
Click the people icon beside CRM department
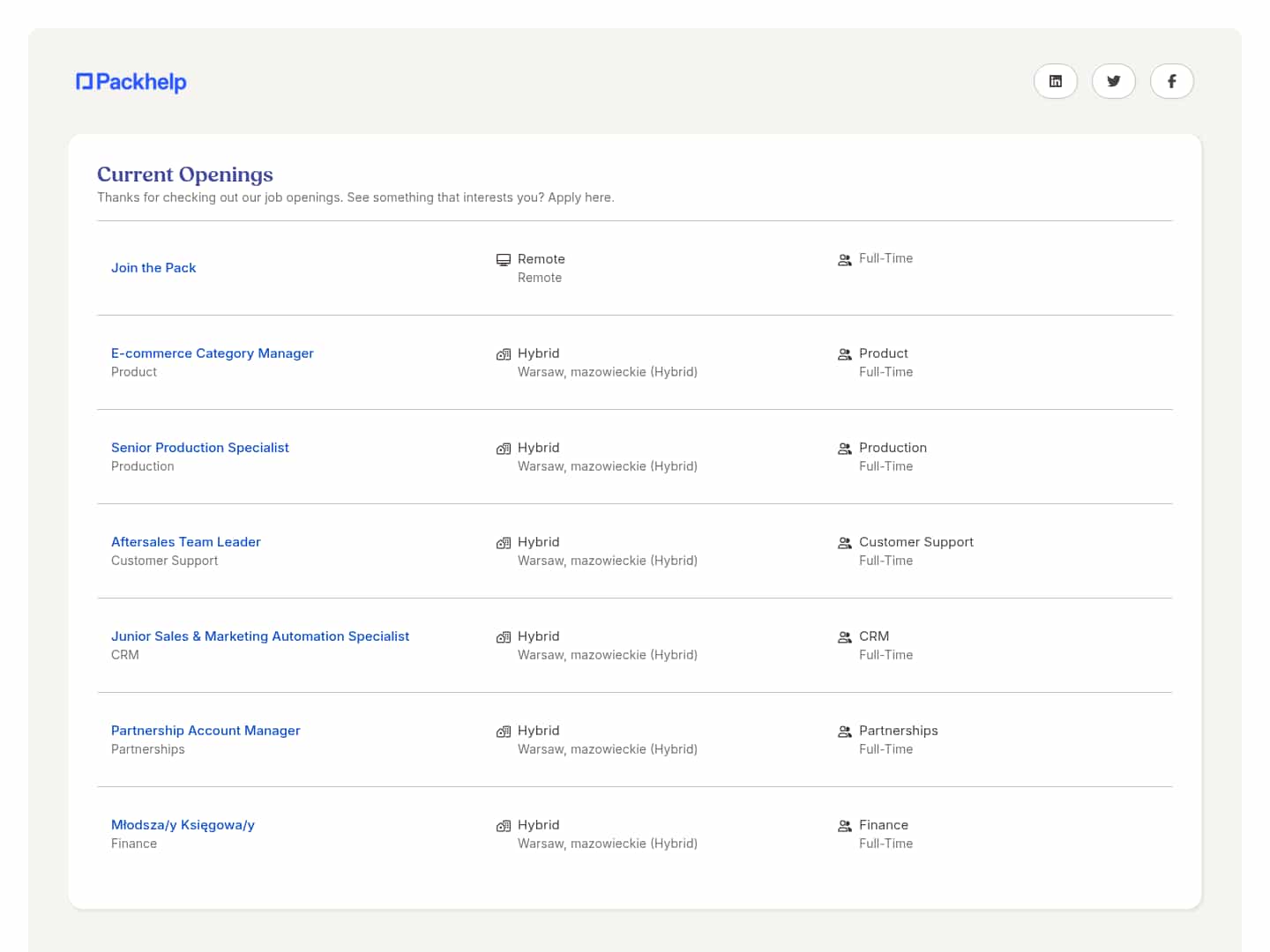[844, 637]
